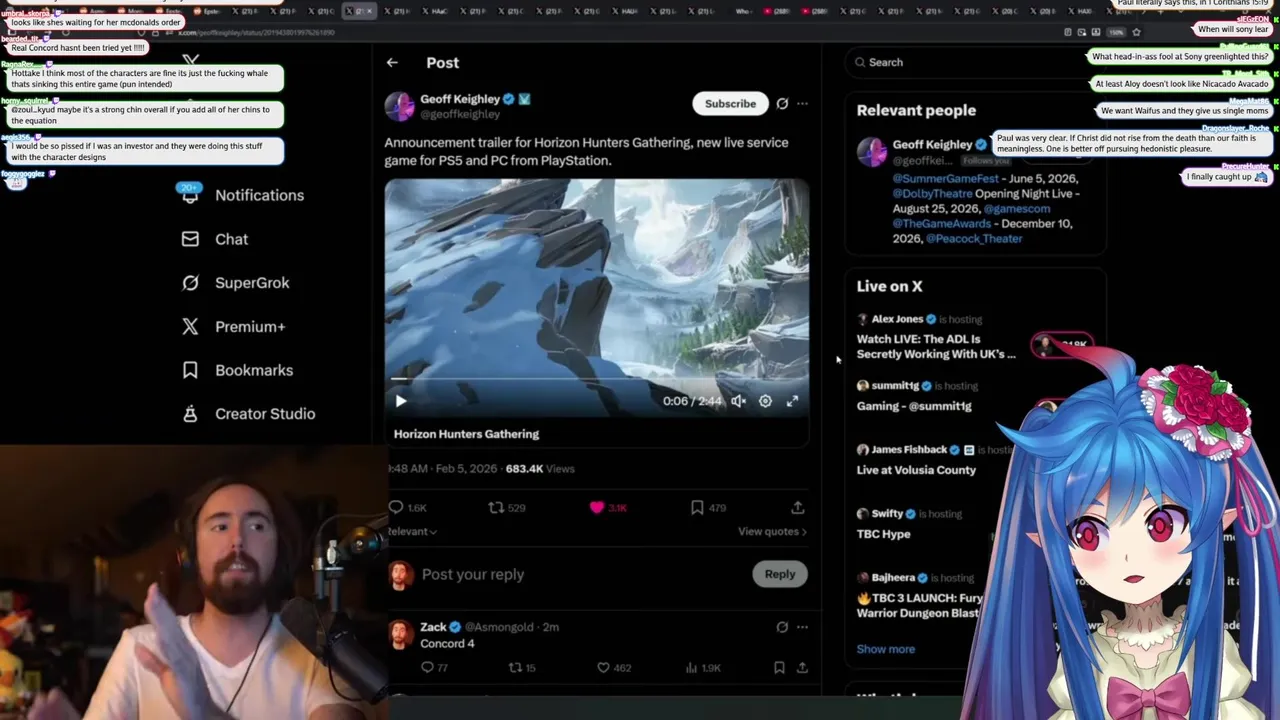1280x720 pixels.
Task: Open Geoff Keighley in Relevant people
Action: pyautogui.click(x=932, y=145)
